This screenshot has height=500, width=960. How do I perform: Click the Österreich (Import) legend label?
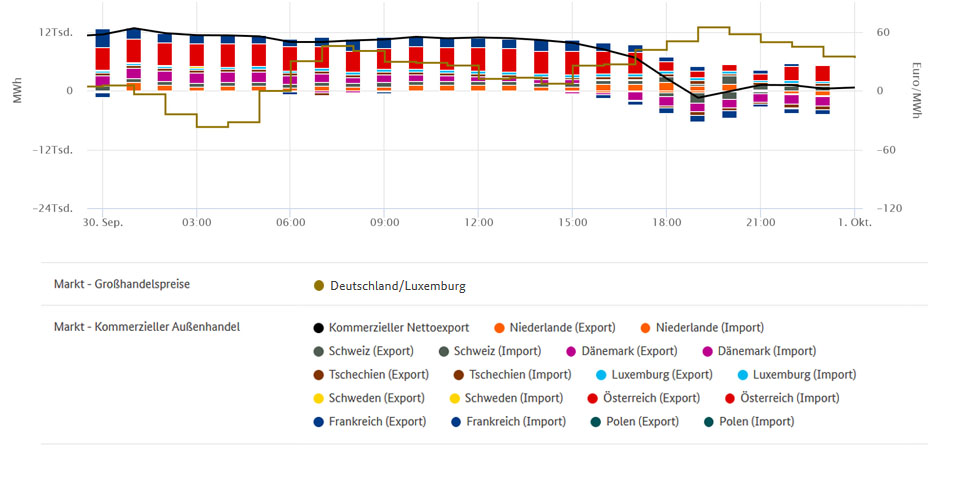point(790,398)
